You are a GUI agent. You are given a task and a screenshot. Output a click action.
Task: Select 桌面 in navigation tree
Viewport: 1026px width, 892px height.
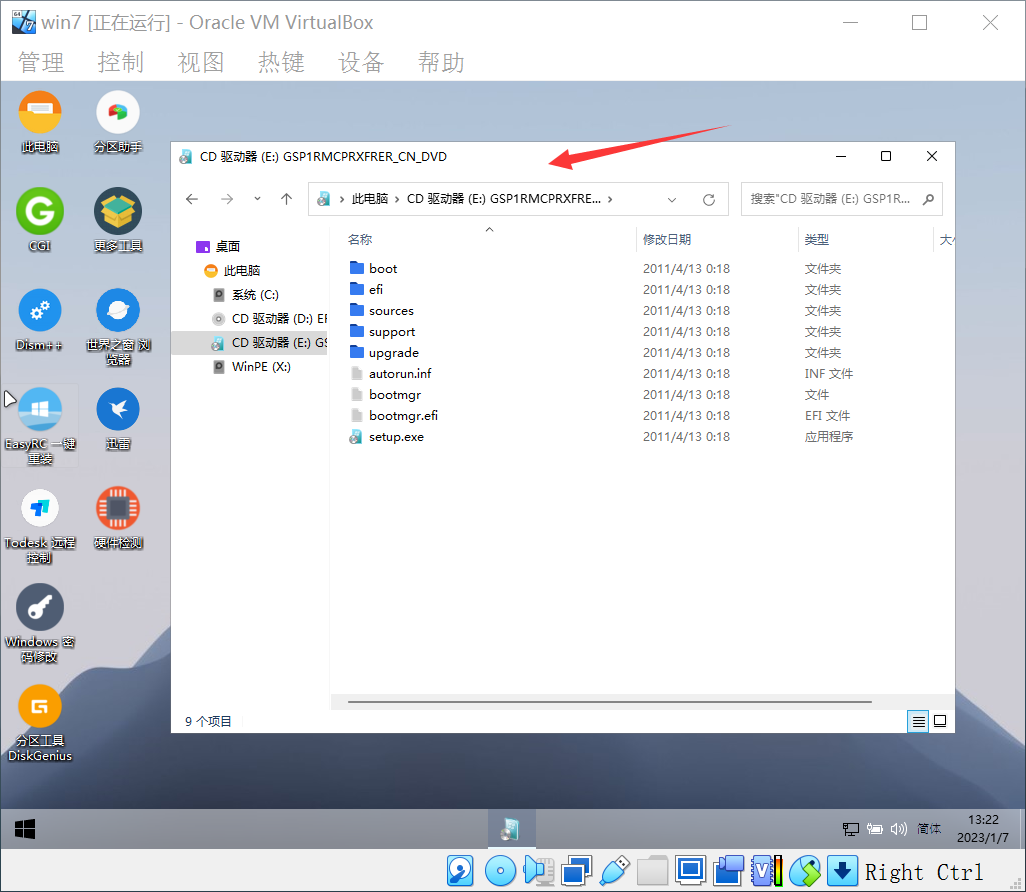tap(227, 247)
